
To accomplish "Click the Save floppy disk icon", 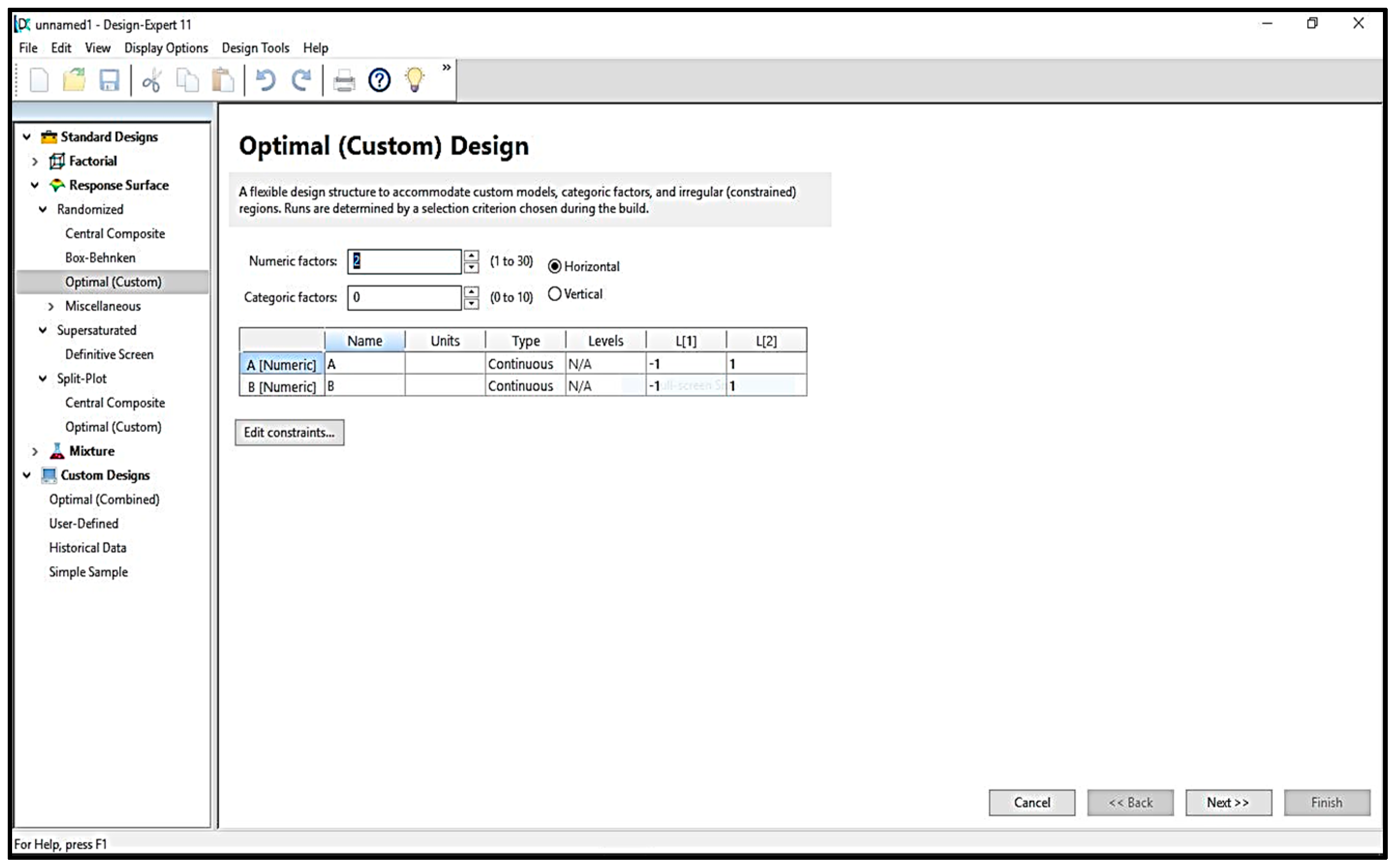I will 109,80.
